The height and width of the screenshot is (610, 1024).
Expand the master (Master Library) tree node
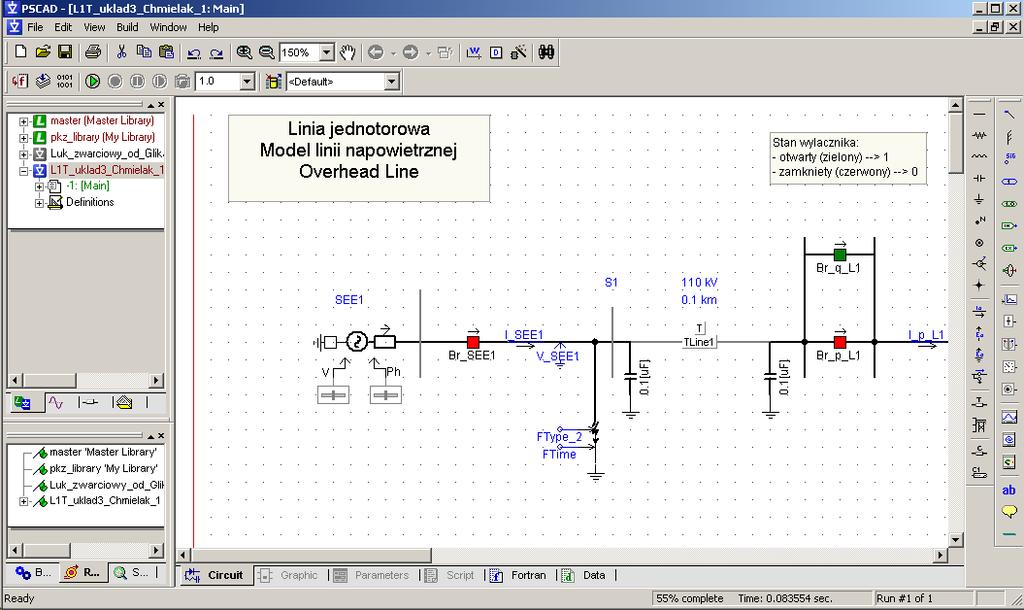(24, 121)
